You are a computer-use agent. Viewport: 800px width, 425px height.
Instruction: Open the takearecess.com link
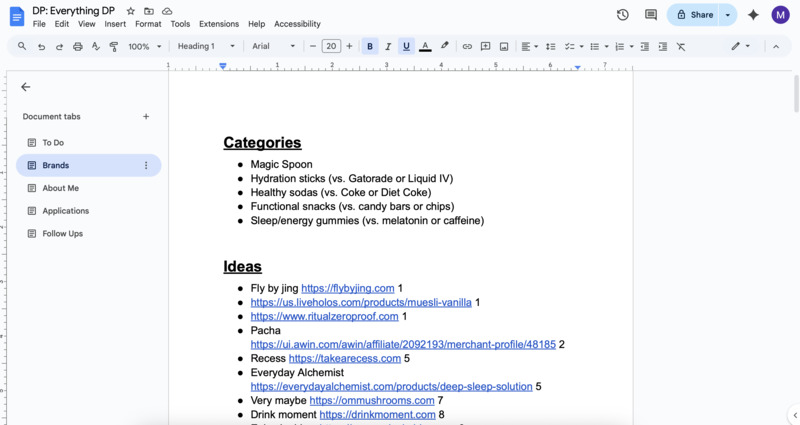pyautogui.click(x=345, y=358)
